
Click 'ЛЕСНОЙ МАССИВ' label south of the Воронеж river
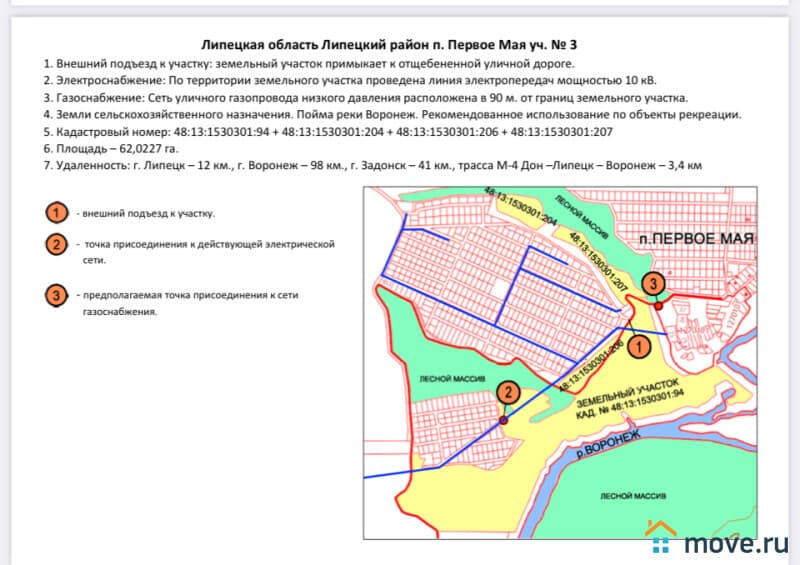click(633, 496)
